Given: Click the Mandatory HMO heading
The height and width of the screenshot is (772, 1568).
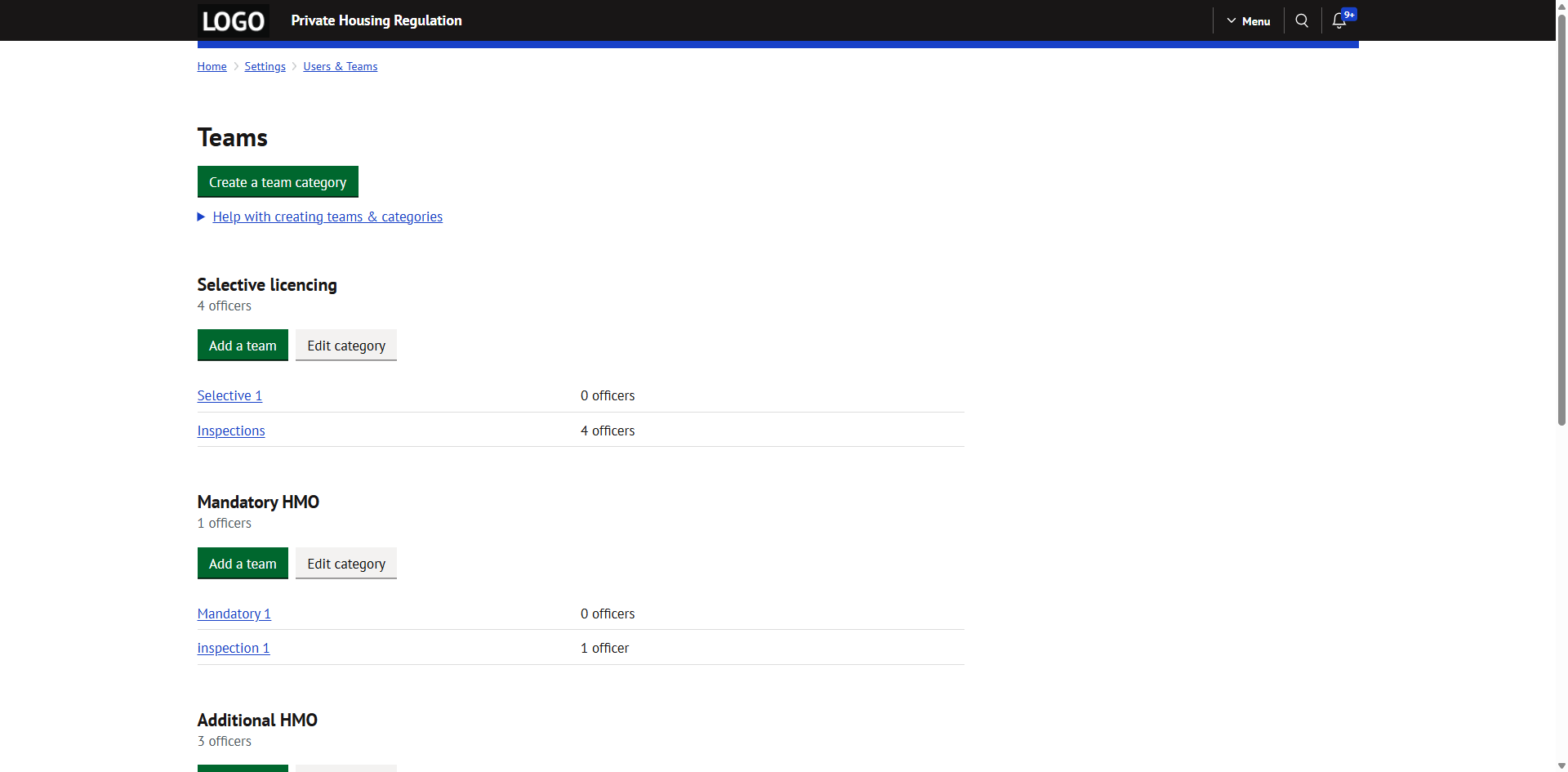Looking at the screenshot, I should (258, 502).
